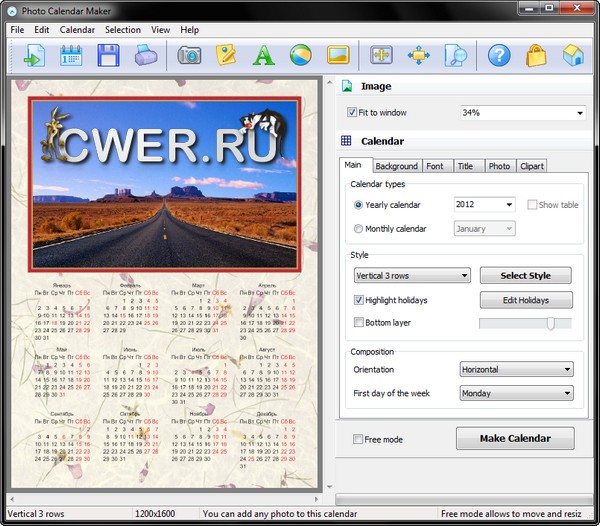Select the Monthly calendar radio button
Screen dimensions: 600x526
[359, 229]
